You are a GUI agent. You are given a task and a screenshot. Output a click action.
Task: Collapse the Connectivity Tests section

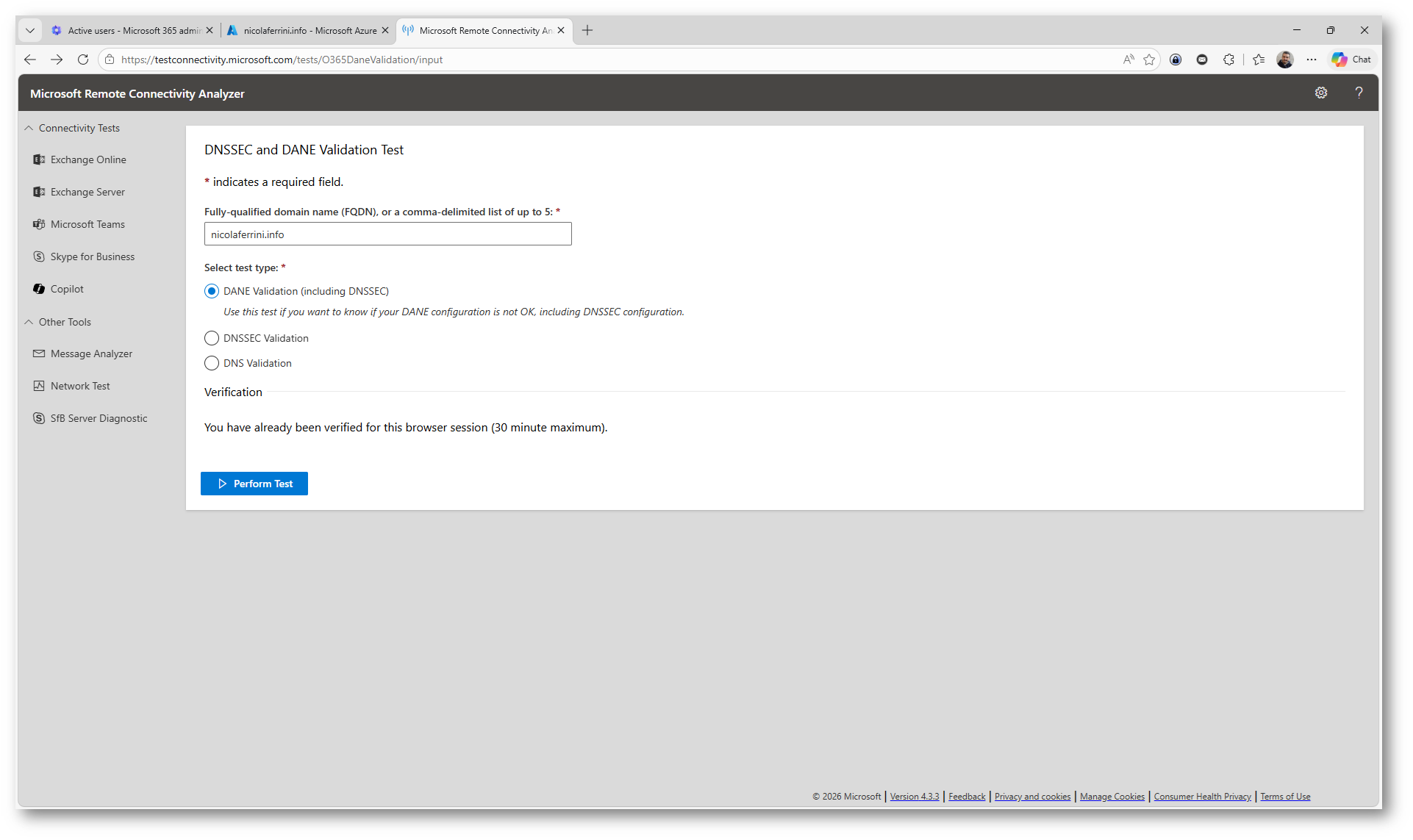tap(29, 128)
